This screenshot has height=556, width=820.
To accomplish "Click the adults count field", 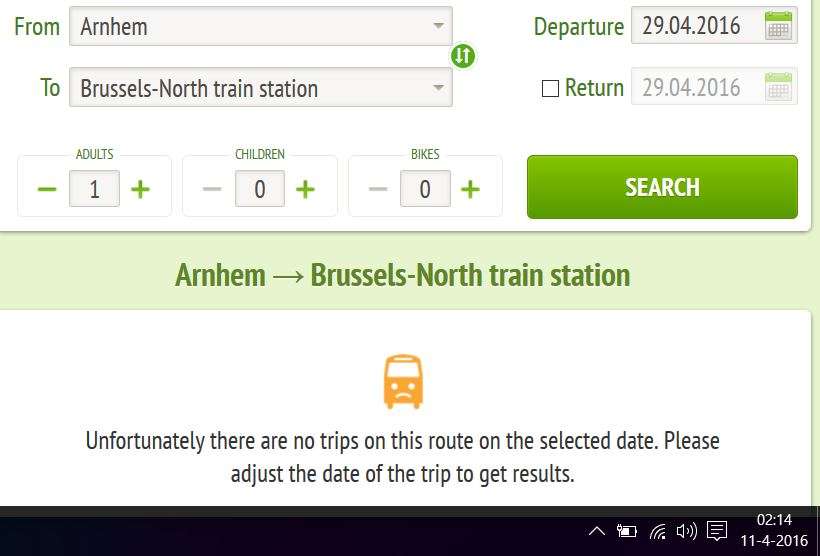I will (94, 188).
